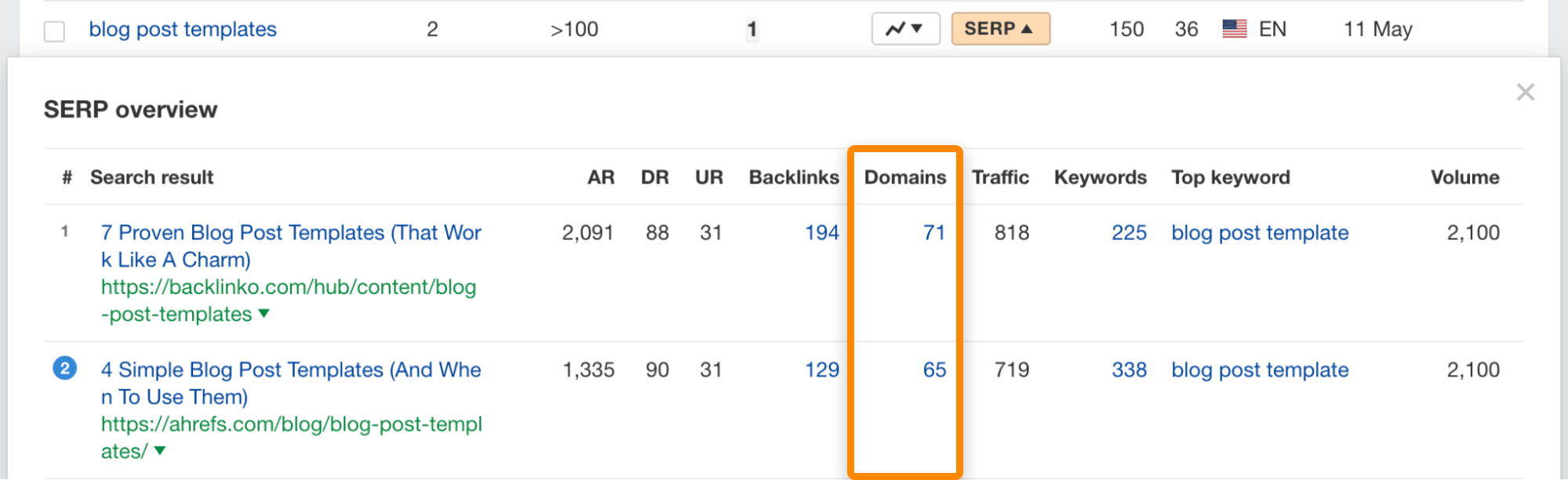Check the blog post templates keyword checkbox
Viewport: 1568px width, 480px height.
54,31
